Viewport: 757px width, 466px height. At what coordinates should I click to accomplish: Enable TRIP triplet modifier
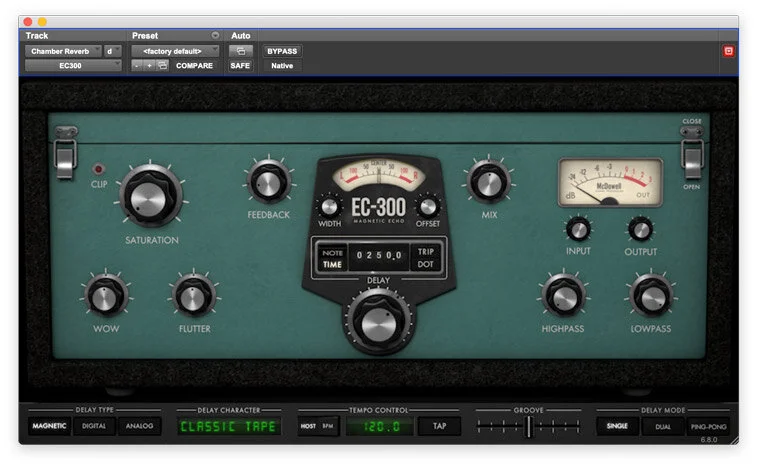click(425, 252)
